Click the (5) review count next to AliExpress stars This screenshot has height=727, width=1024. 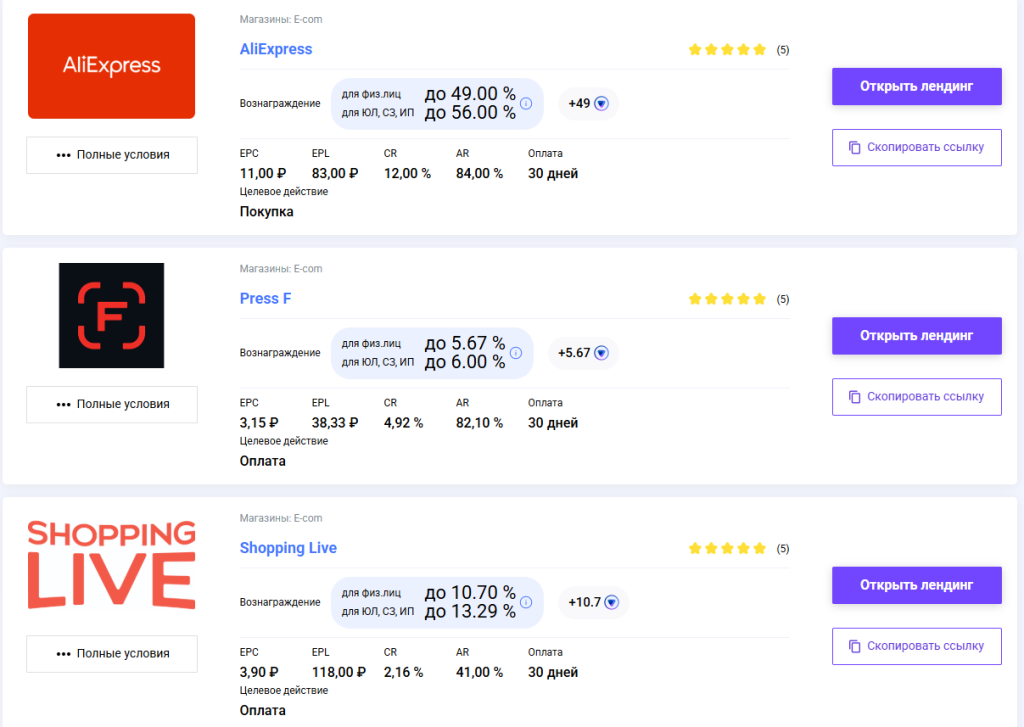pos(782,48)
